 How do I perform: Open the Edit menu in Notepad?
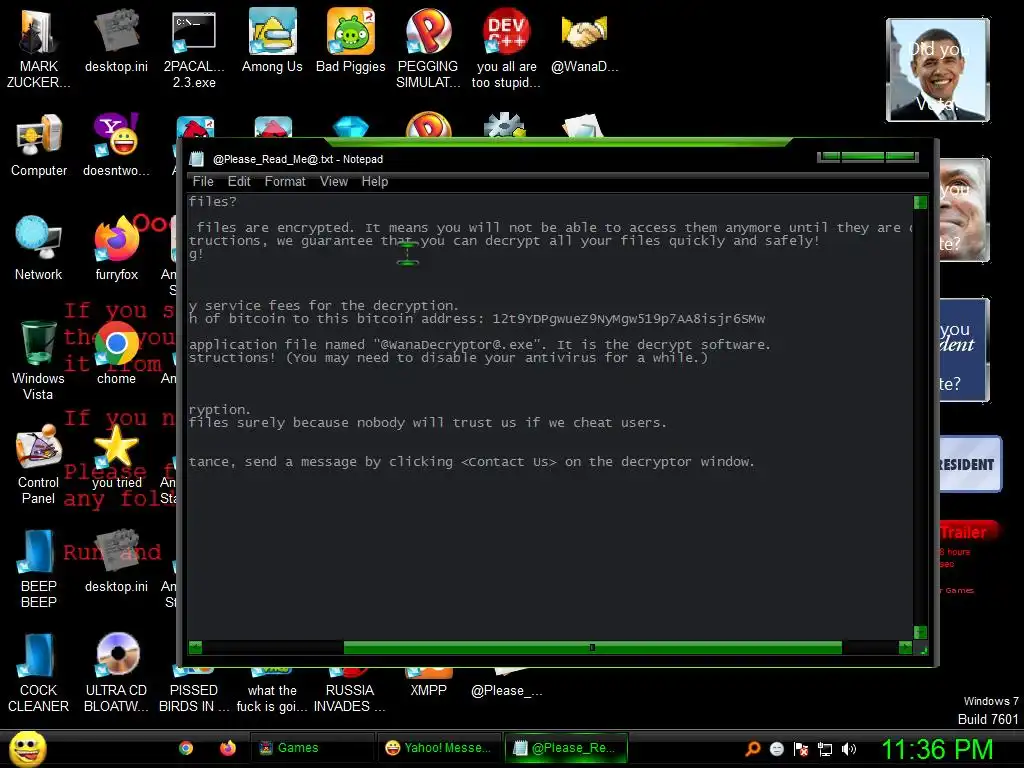click(x=239, y=182)
